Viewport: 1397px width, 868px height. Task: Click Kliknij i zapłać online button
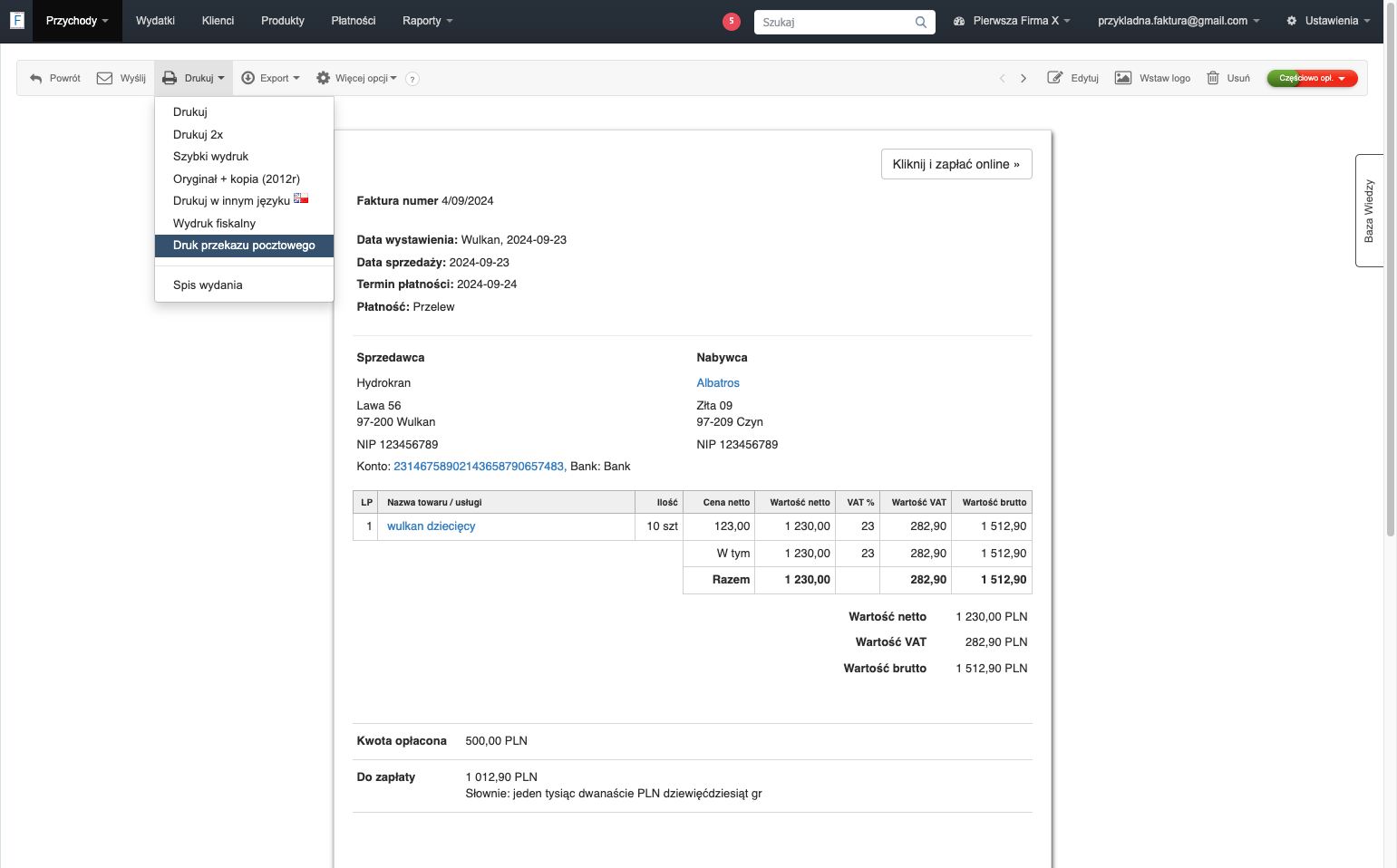point(956,164)
